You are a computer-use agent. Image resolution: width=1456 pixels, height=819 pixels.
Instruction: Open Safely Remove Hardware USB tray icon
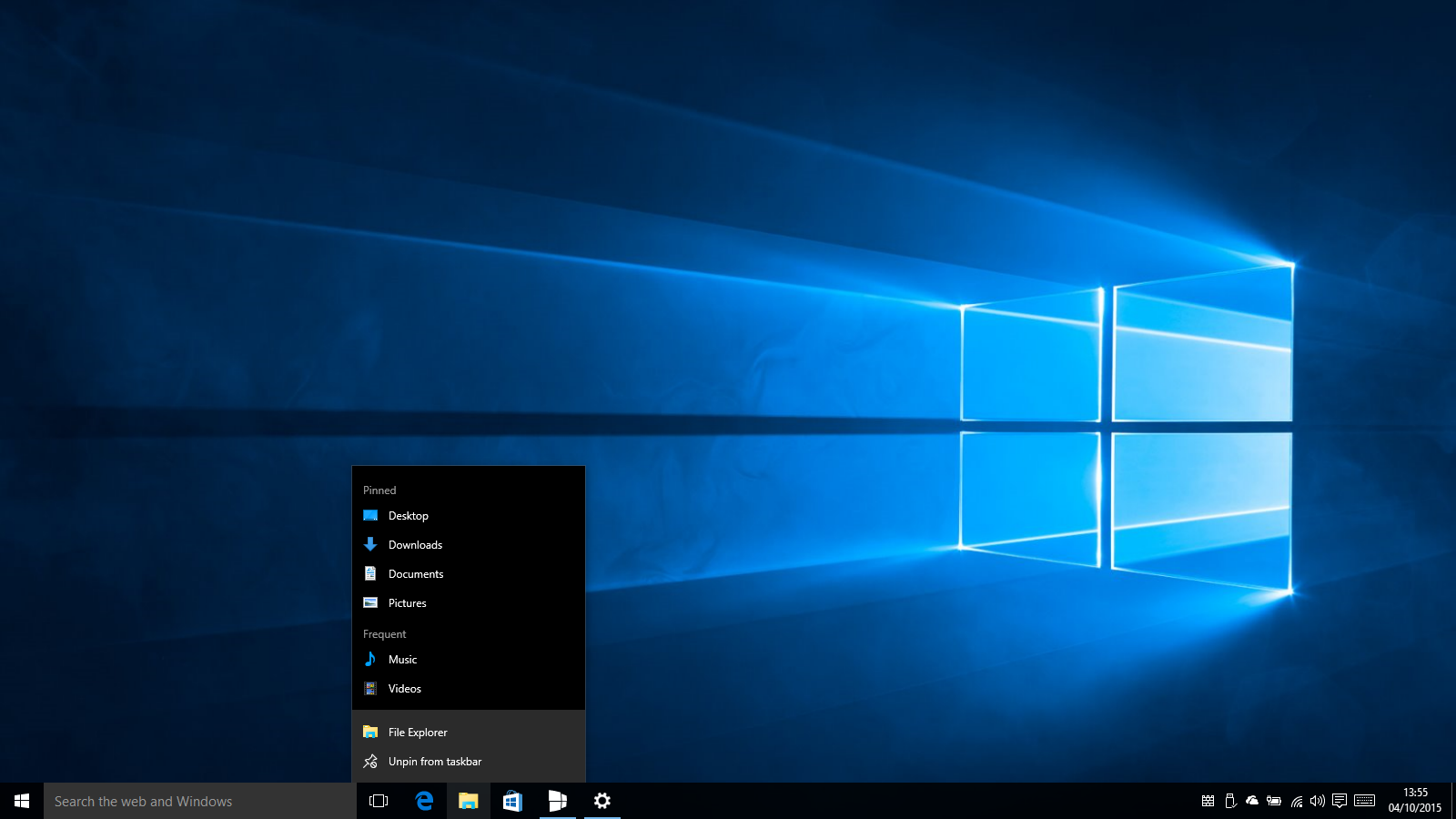(1230, 801)
